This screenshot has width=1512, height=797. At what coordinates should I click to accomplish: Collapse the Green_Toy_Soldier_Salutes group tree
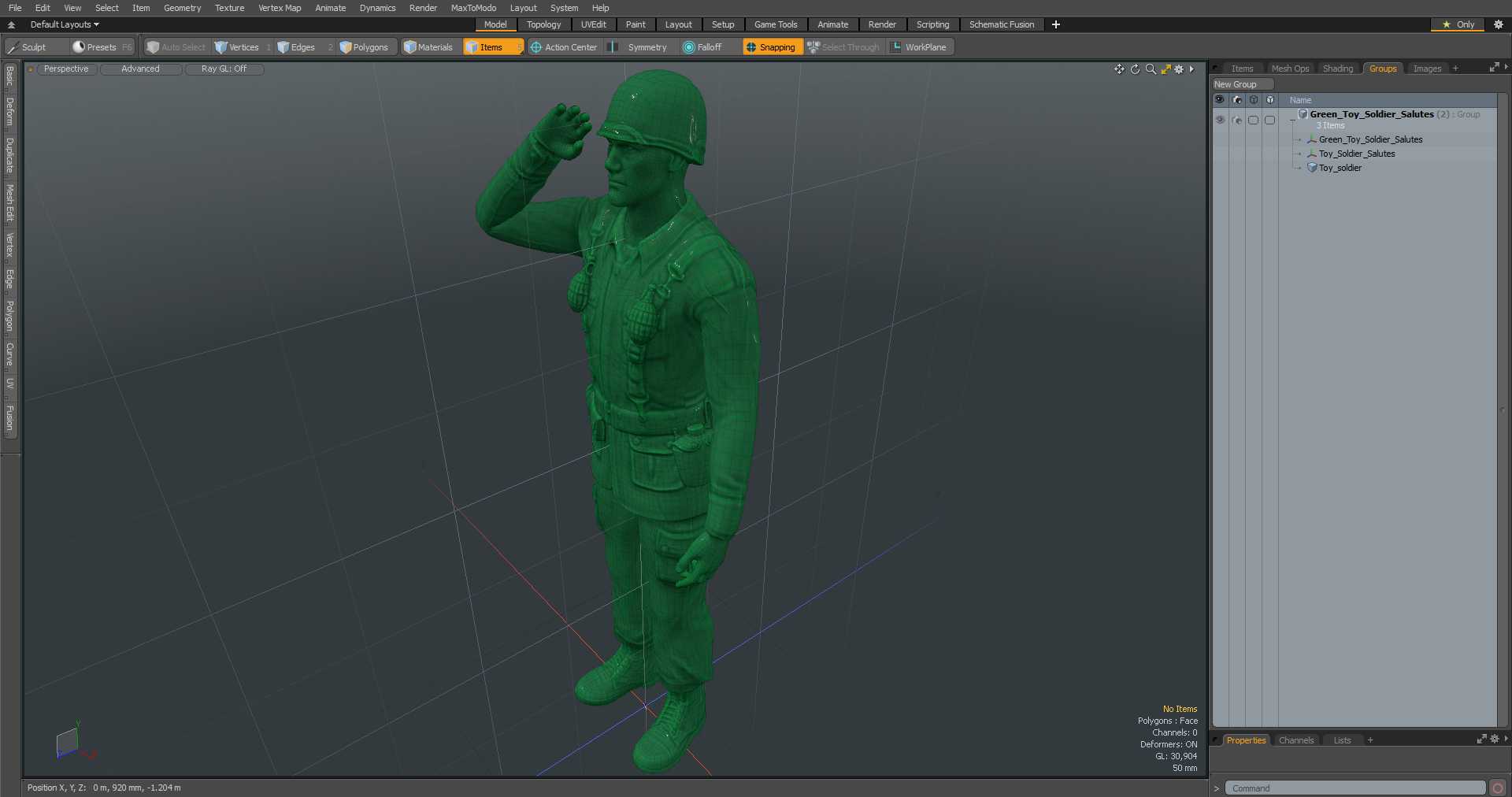[1292, 120]
